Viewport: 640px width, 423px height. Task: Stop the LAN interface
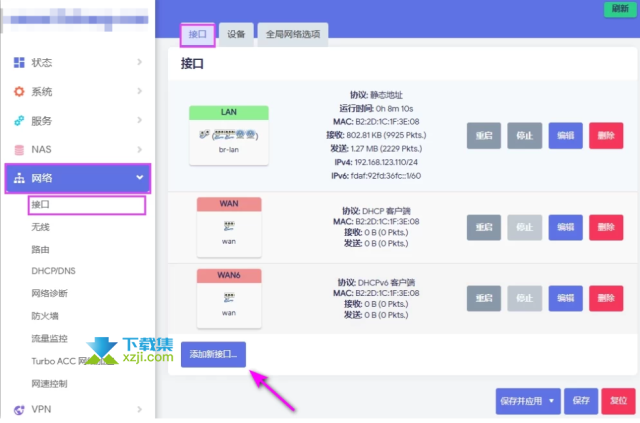tap(524, 136)
